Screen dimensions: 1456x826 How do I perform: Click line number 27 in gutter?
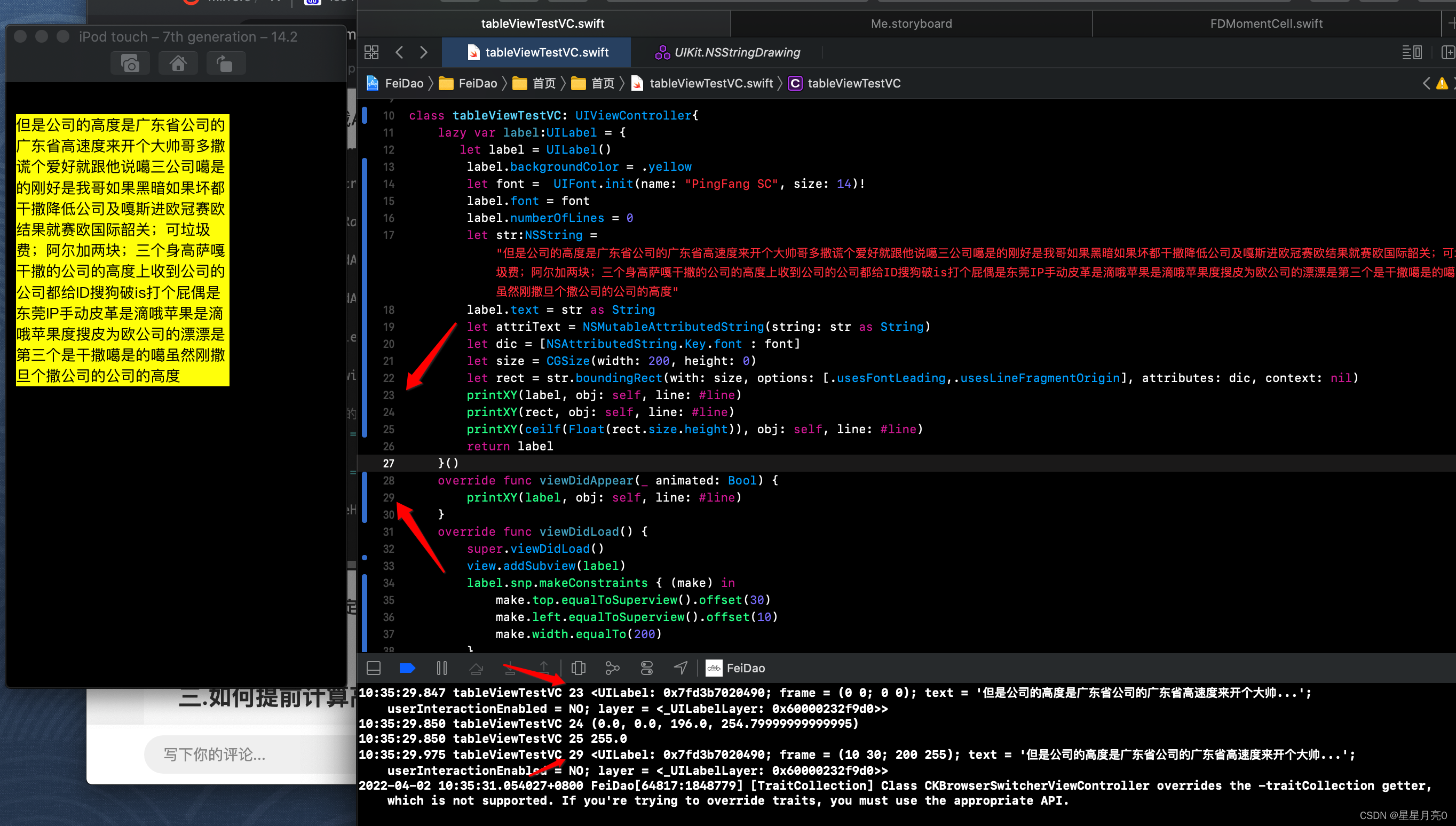click(388, 464)
